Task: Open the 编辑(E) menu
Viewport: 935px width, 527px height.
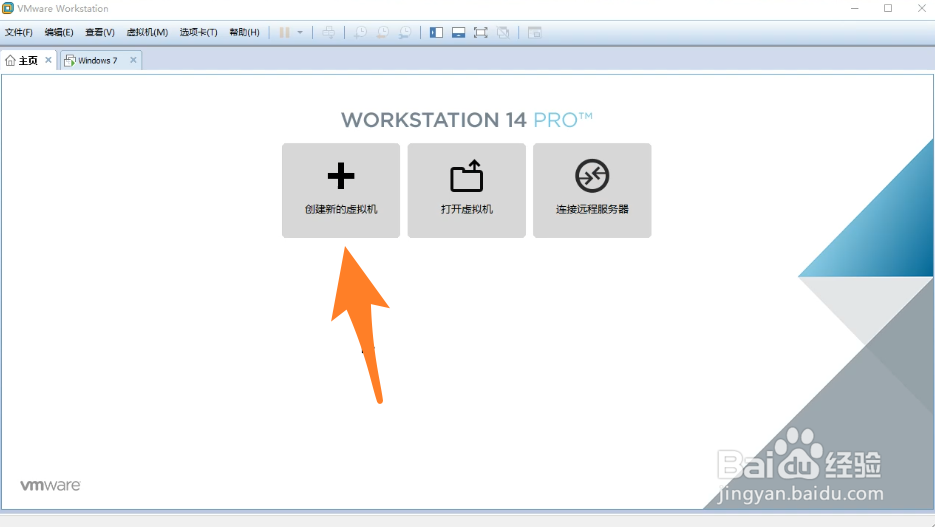Action: click(59, 32)
